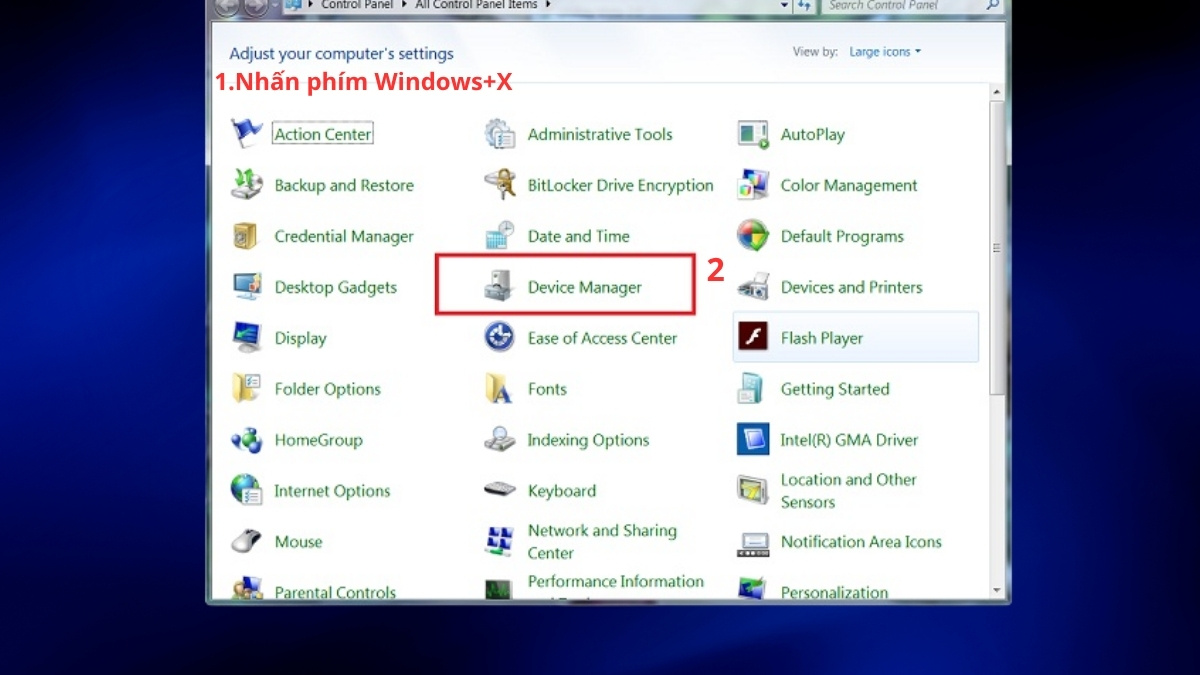Open the Ease of Access Center link
This screenshot has width=1200, height=675.
(x=603, y=338)
